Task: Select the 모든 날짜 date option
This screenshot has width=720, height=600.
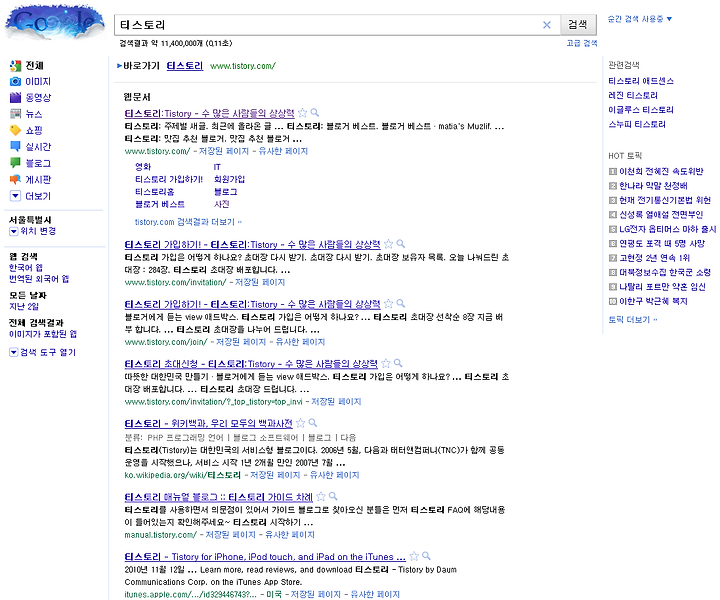Action: coord(28,295)
